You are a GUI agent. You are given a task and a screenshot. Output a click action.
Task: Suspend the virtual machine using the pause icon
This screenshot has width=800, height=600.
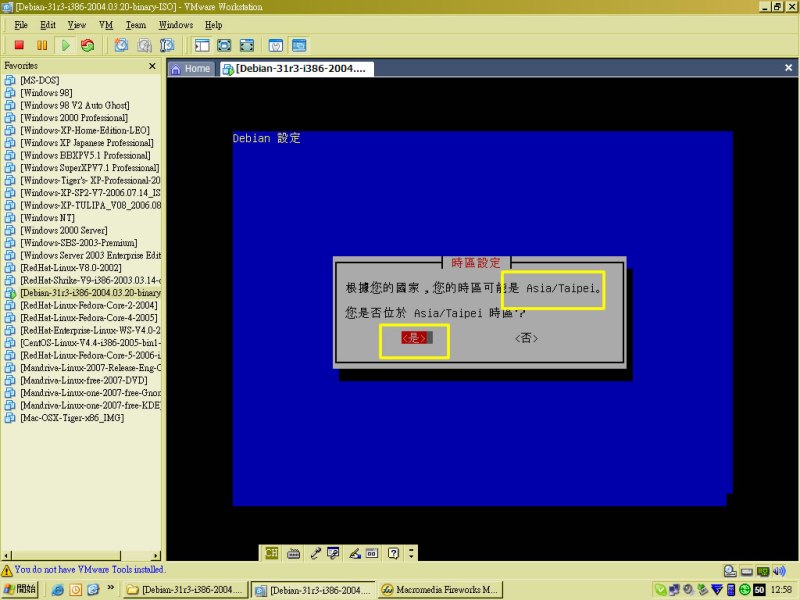[42, 45]
